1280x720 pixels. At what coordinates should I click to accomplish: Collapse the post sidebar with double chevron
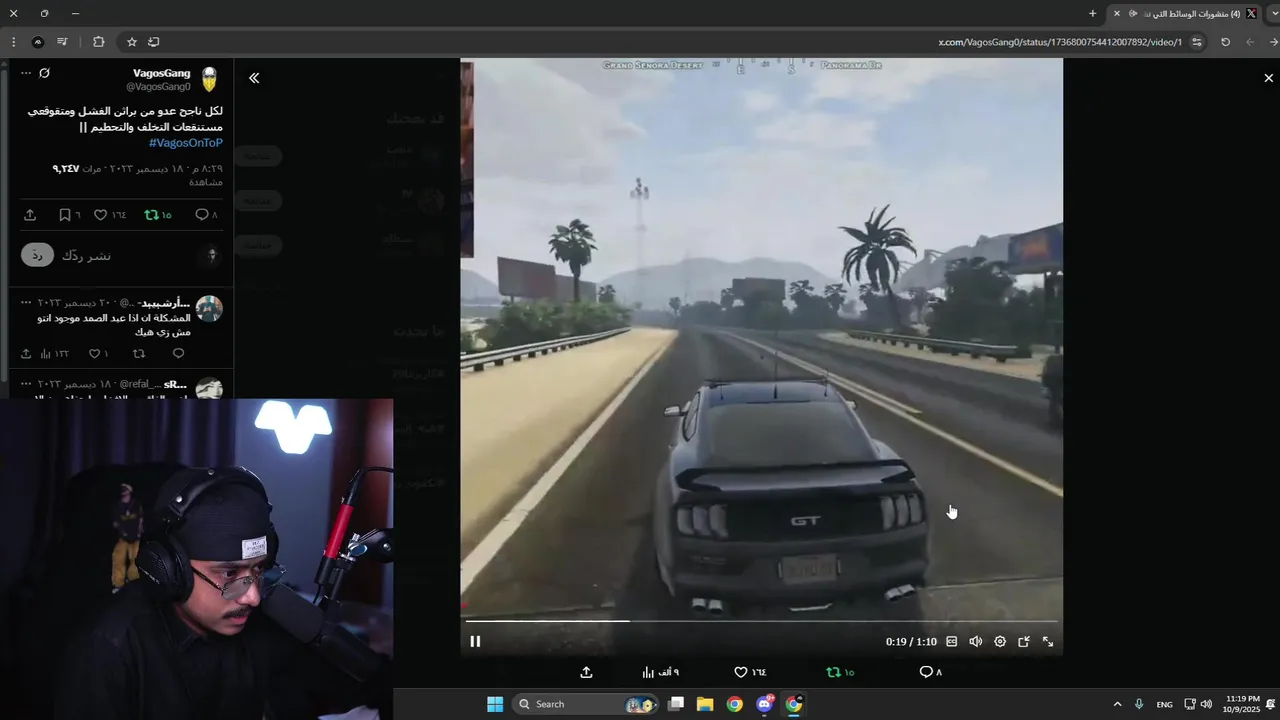pyautogui.click(x=254, y=78)
